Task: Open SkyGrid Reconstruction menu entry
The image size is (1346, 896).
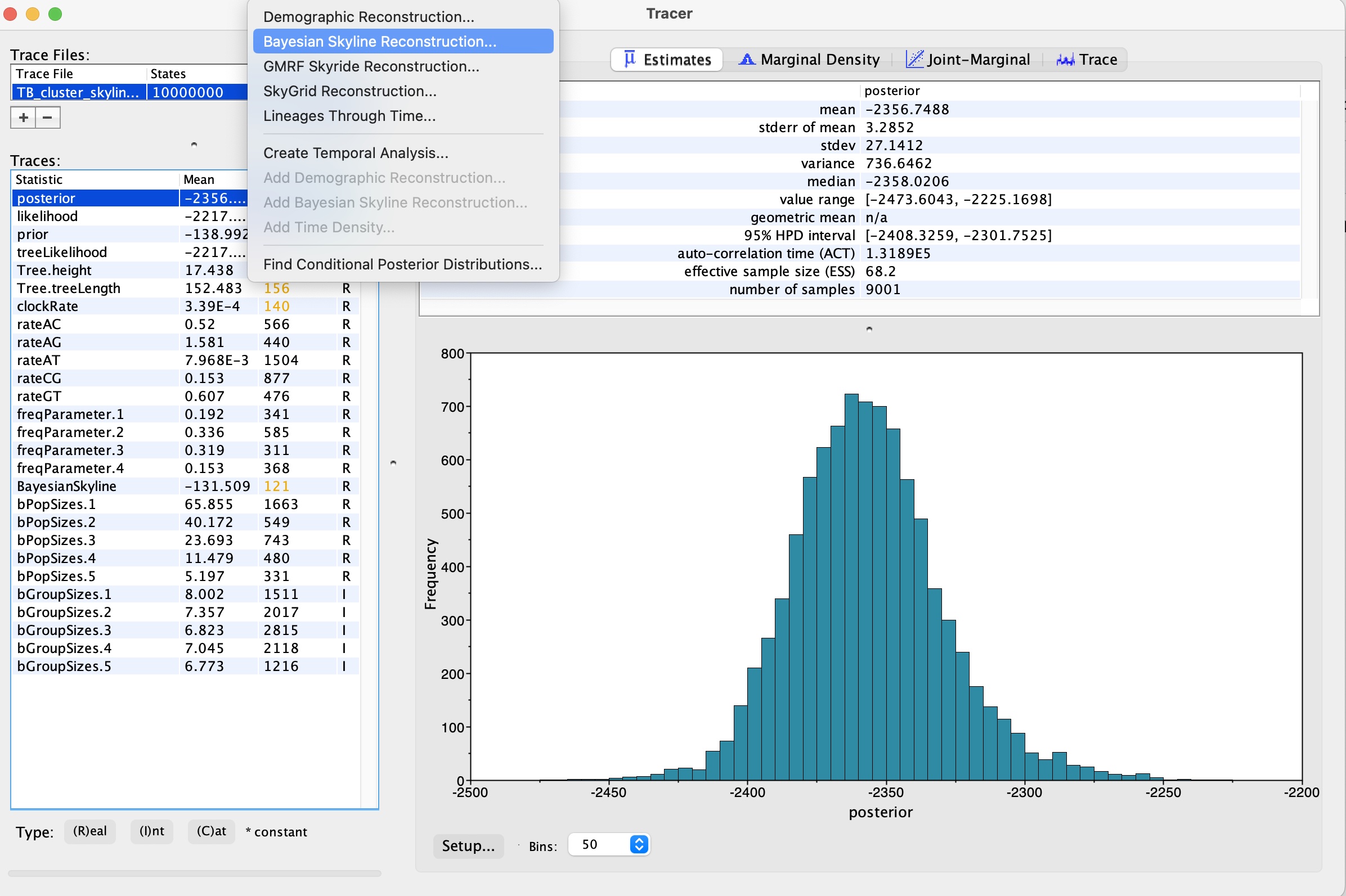Action: [x=403, y=91]
